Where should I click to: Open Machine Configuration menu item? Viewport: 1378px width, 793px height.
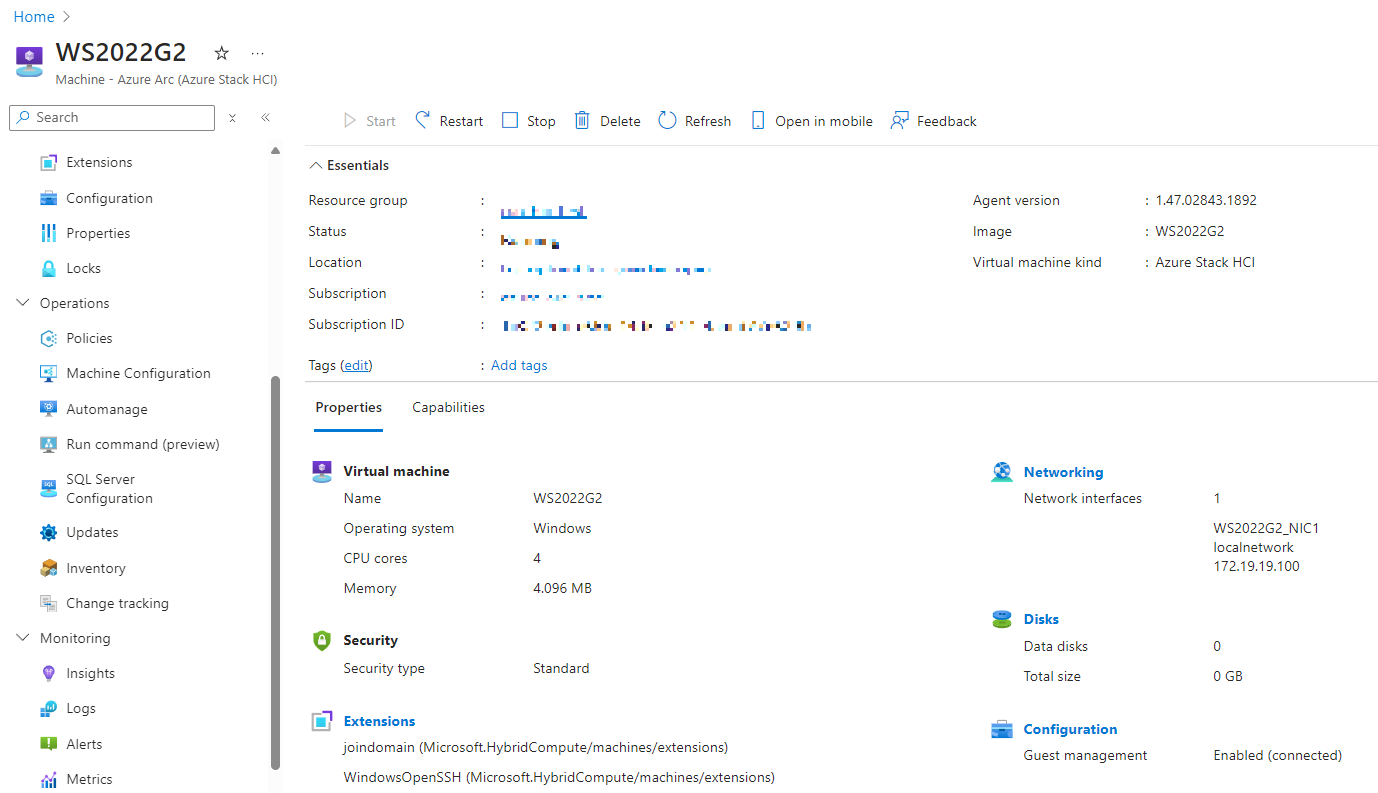pyautogui.click(x=139, y=373)
